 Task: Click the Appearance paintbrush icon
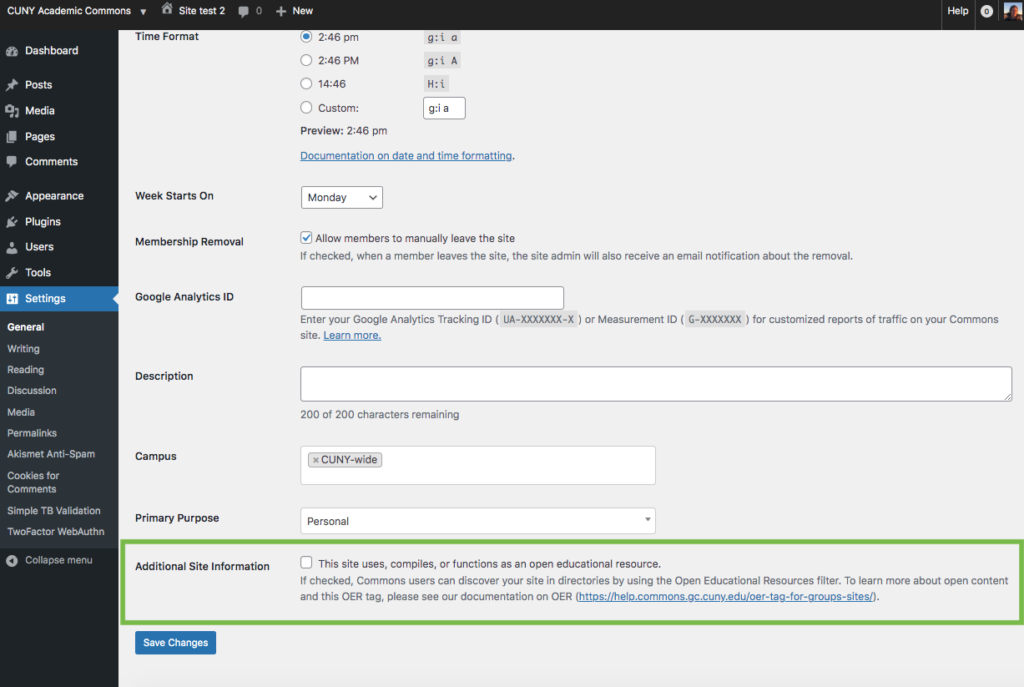(12, 196)
